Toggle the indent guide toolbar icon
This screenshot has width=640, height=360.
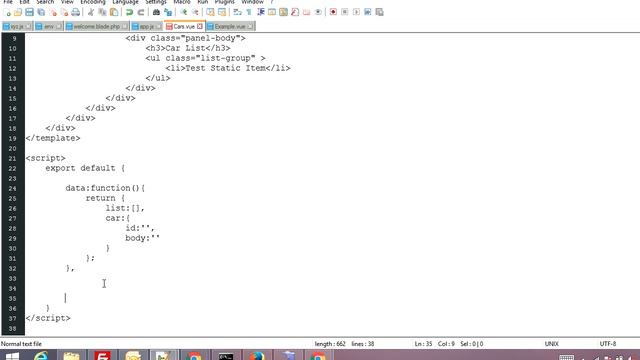[260, 12]
